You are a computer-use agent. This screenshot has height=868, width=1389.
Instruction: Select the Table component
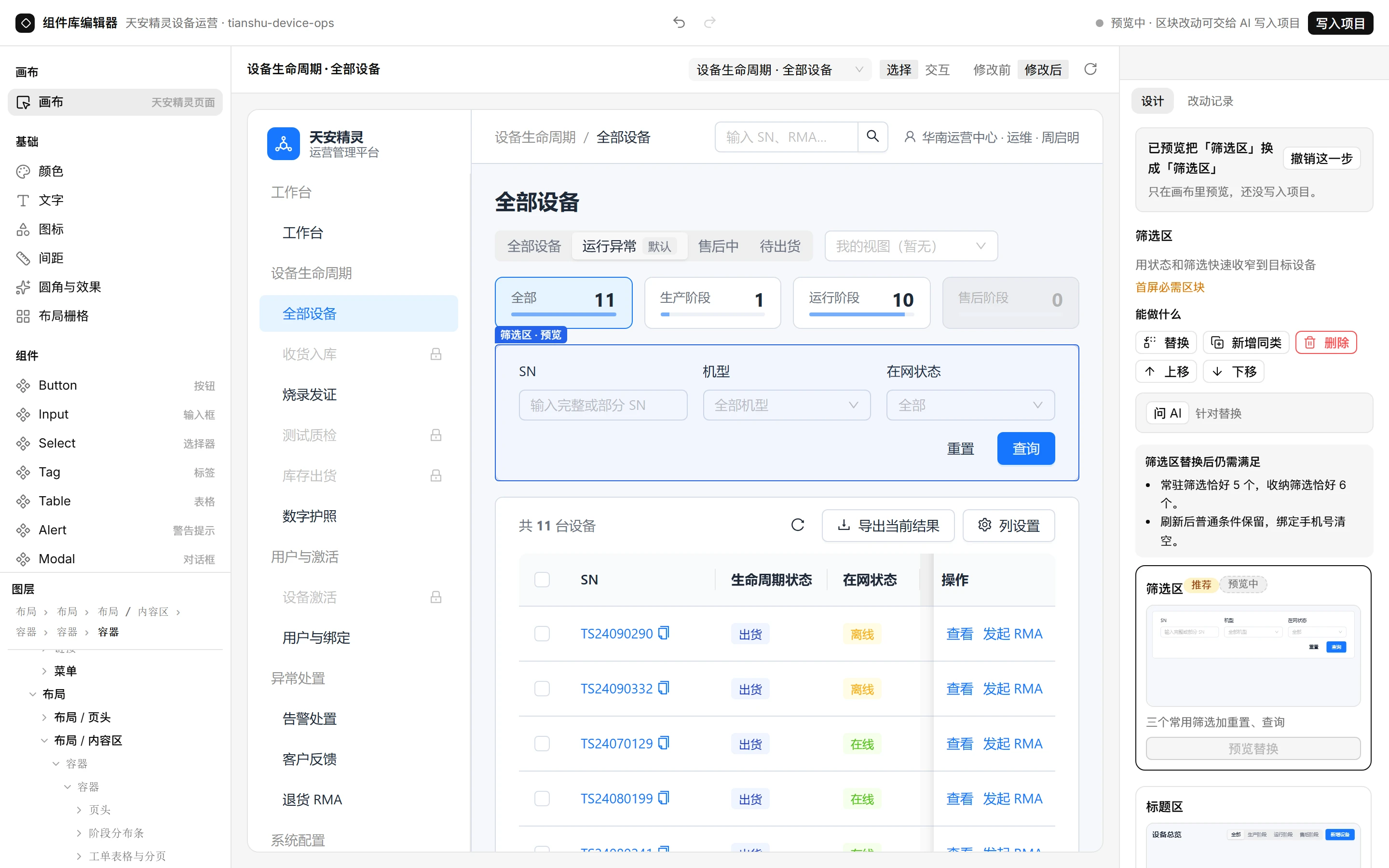[115, 501]
